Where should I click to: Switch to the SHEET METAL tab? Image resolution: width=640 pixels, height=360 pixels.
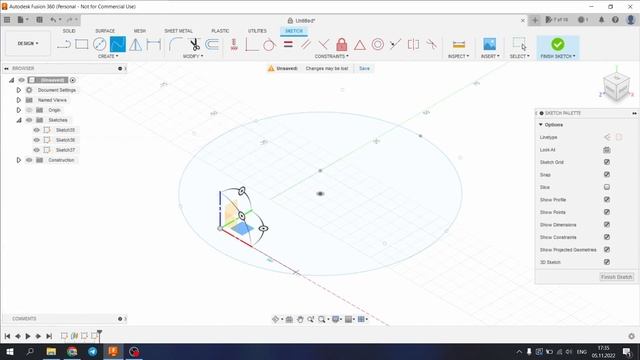coord(178,31)
